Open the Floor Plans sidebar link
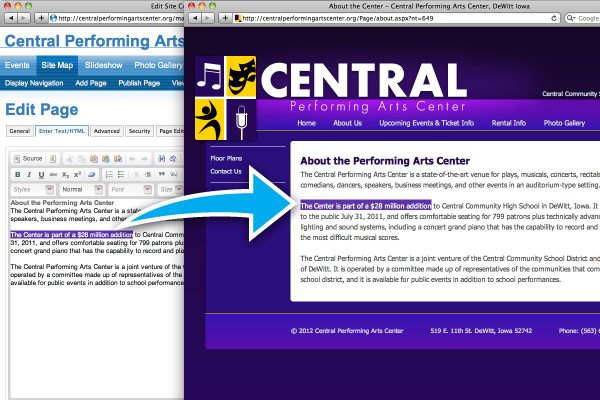 [x=226, y=158]
